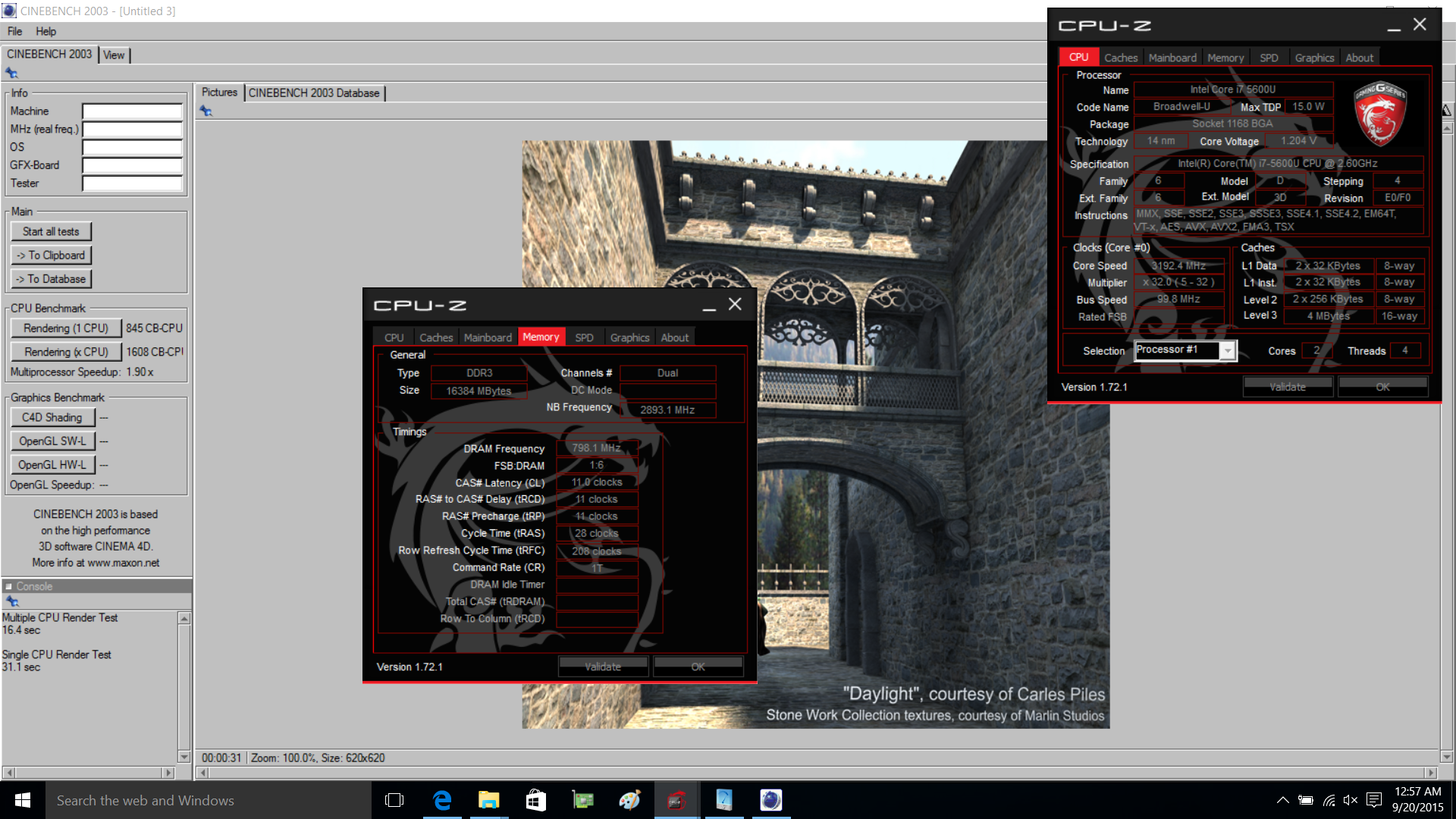Switch to the CINEBENCH taskbar icon
Image resolution: width=1456 pixels, height=819 pixels.
[771, 800]
